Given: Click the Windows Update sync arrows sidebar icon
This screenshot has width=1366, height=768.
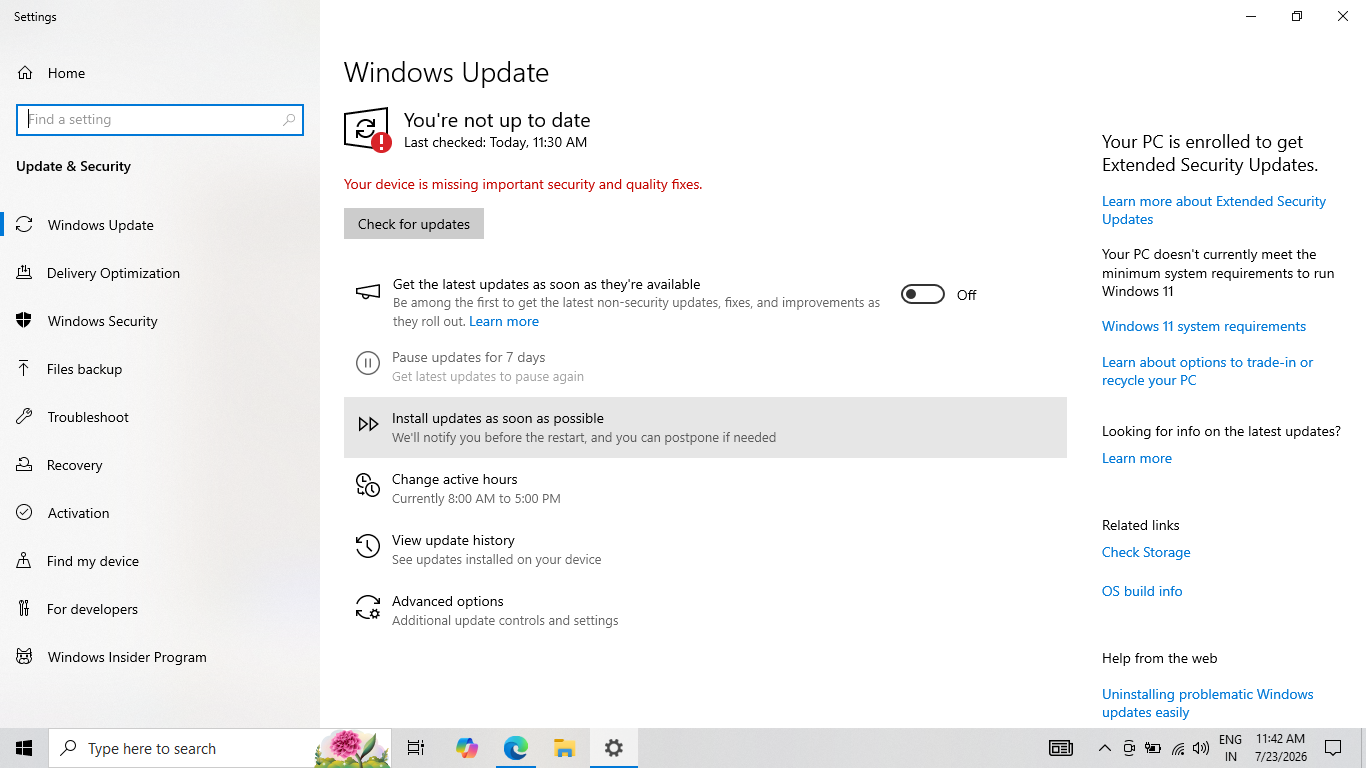Looking at the screenshot, I should (25, 225).
